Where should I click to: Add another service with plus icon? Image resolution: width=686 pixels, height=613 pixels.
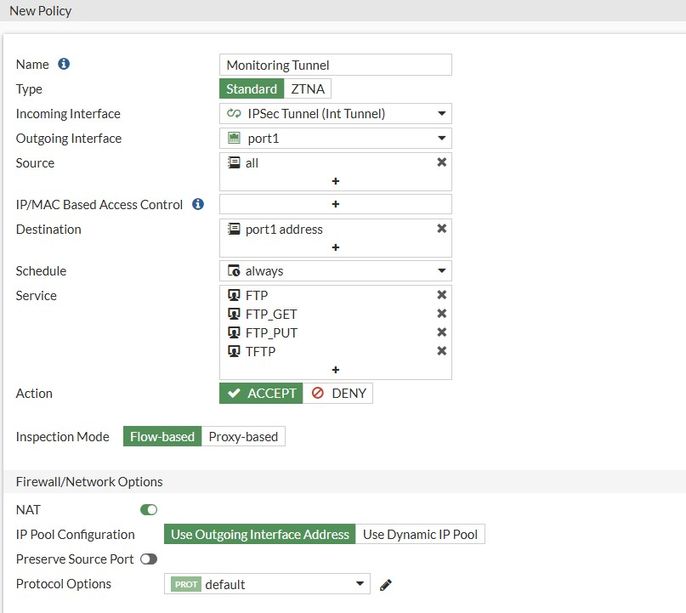336,370
